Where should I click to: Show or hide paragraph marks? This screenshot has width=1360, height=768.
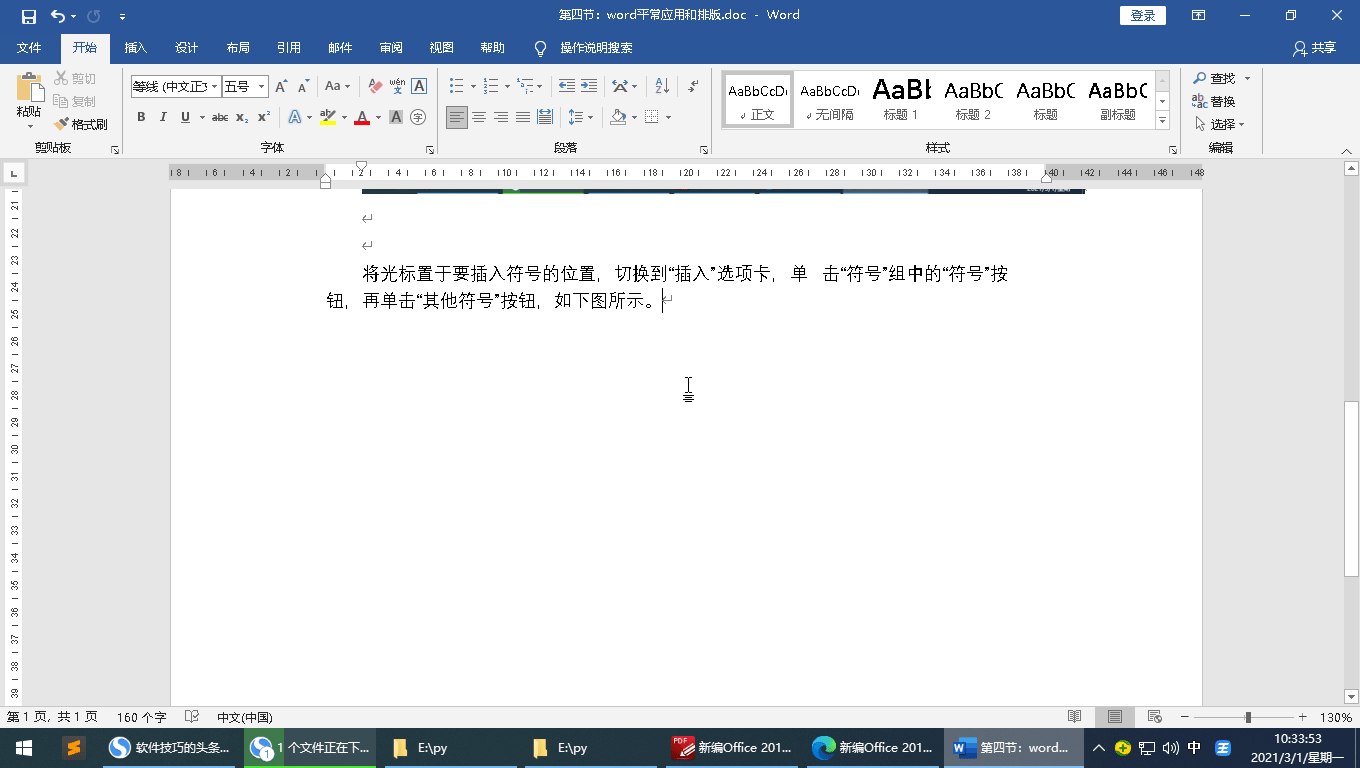point(691,87)
